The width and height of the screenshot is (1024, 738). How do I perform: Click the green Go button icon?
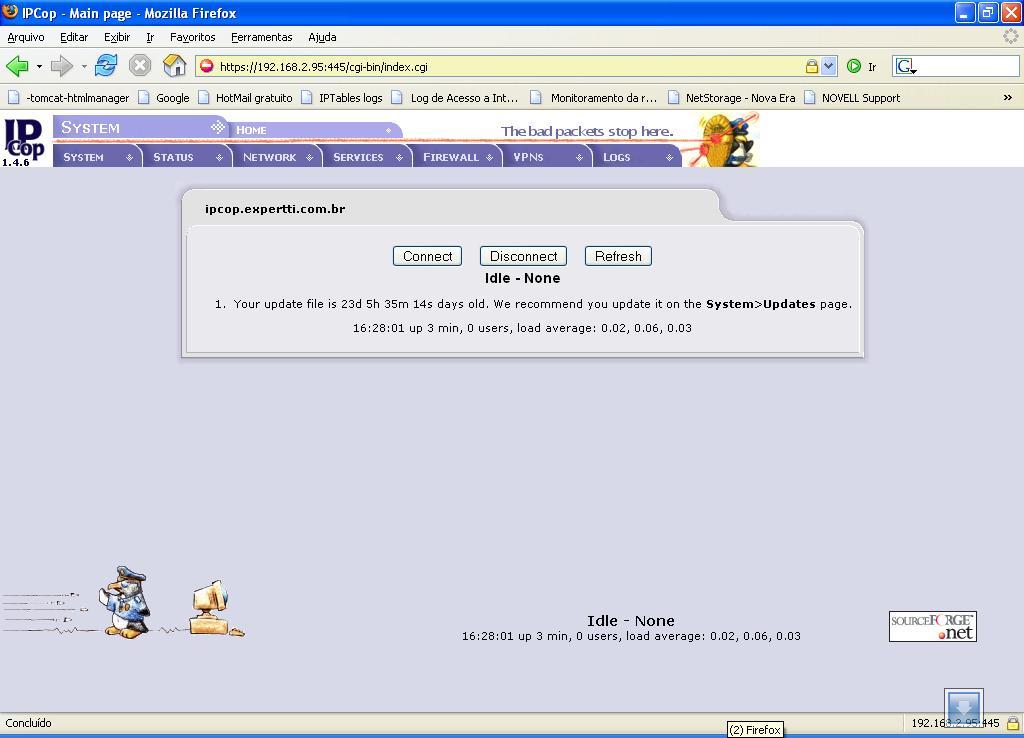pos(854,66)
